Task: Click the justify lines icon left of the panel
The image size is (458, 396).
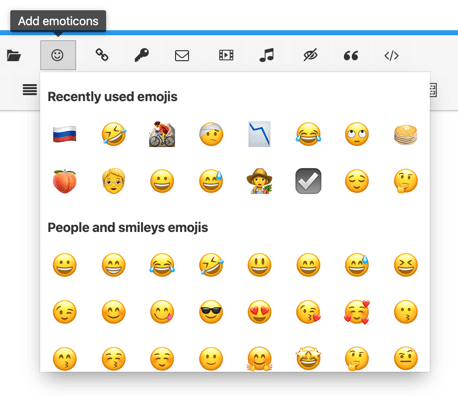Action: pos(30,89)
